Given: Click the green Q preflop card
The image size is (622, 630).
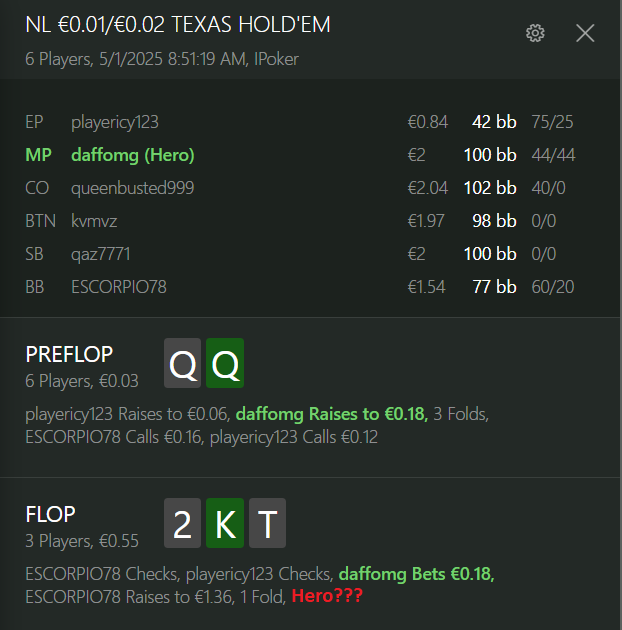Looking at the screenshot, I should point(225,363).
